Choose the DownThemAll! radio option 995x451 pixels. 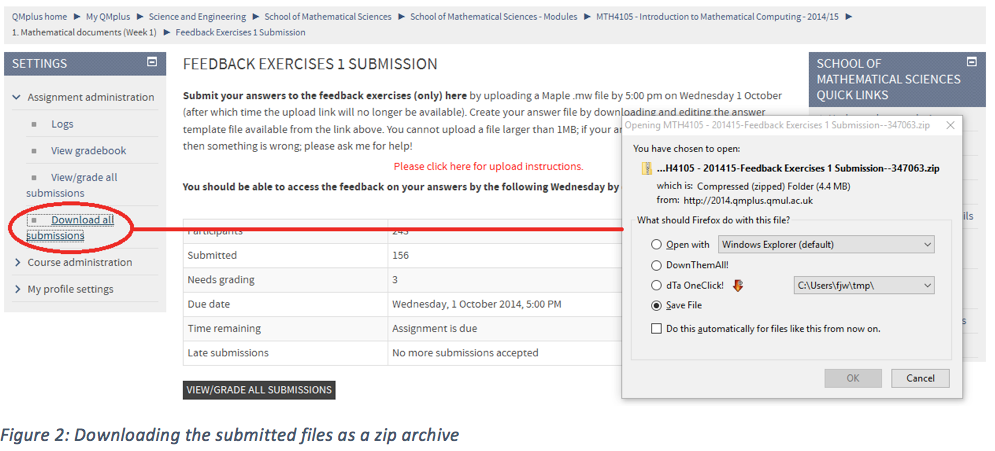656,265
